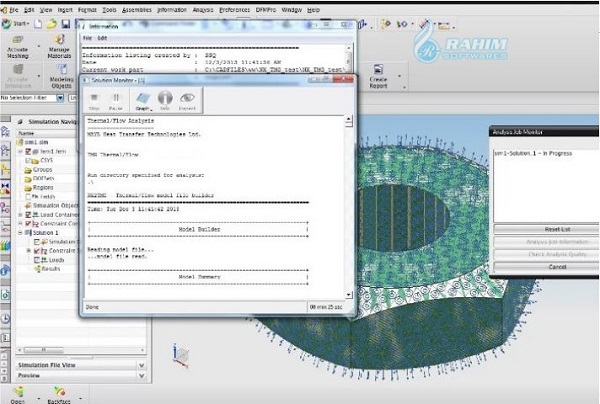The width and height of the screenshot is (600, 404).
Task: Click the Pause icon in Solution Monitor
Action: pyautogui.click(x=116, y=98)
